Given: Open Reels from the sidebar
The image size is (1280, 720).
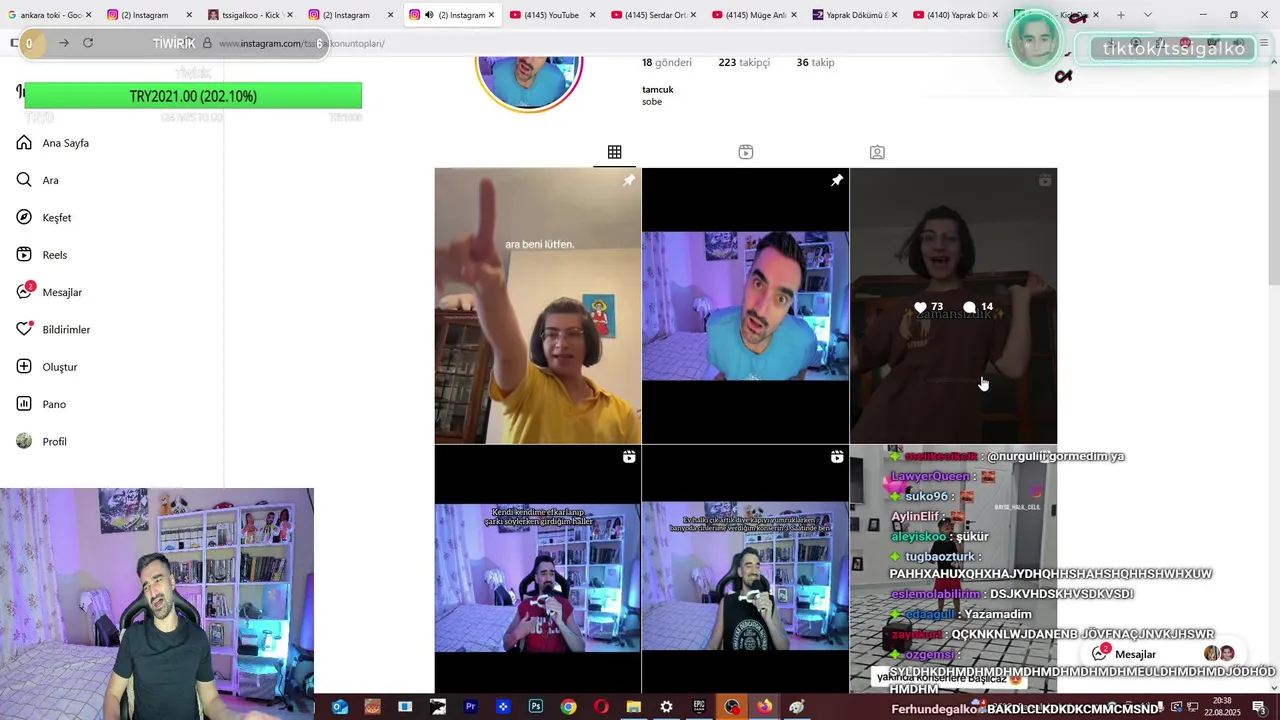Looking at the screenshot, I should click(x=42, y=255).
